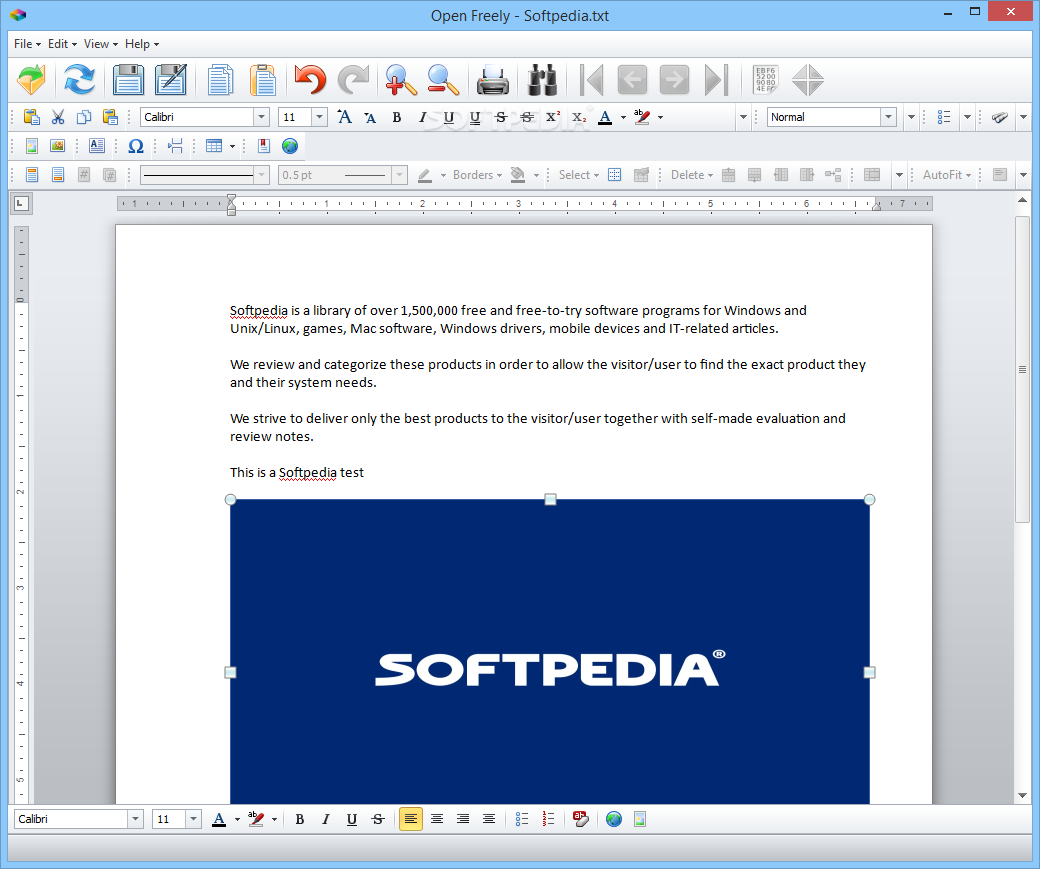Click the Shrink Font small A icon
The width and height of the screenshot is (1040, 869).
(x=370, y=118)
